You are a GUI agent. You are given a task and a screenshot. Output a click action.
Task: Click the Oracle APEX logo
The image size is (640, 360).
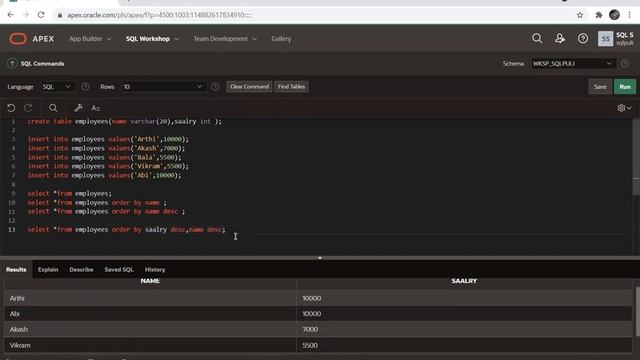click(x=31, y=39)
